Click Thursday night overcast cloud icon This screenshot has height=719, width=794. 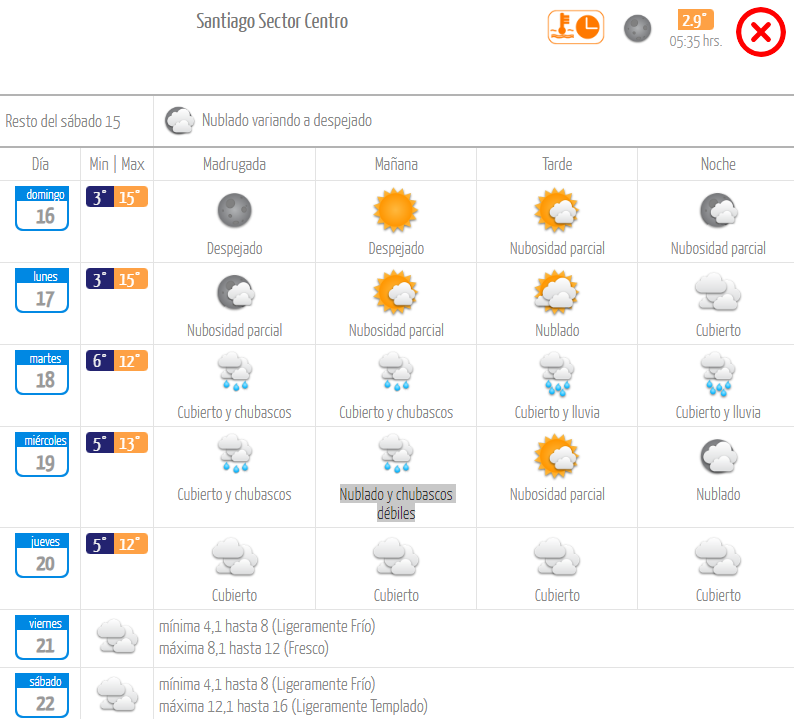pyautogui.click(x=718, y=557)
